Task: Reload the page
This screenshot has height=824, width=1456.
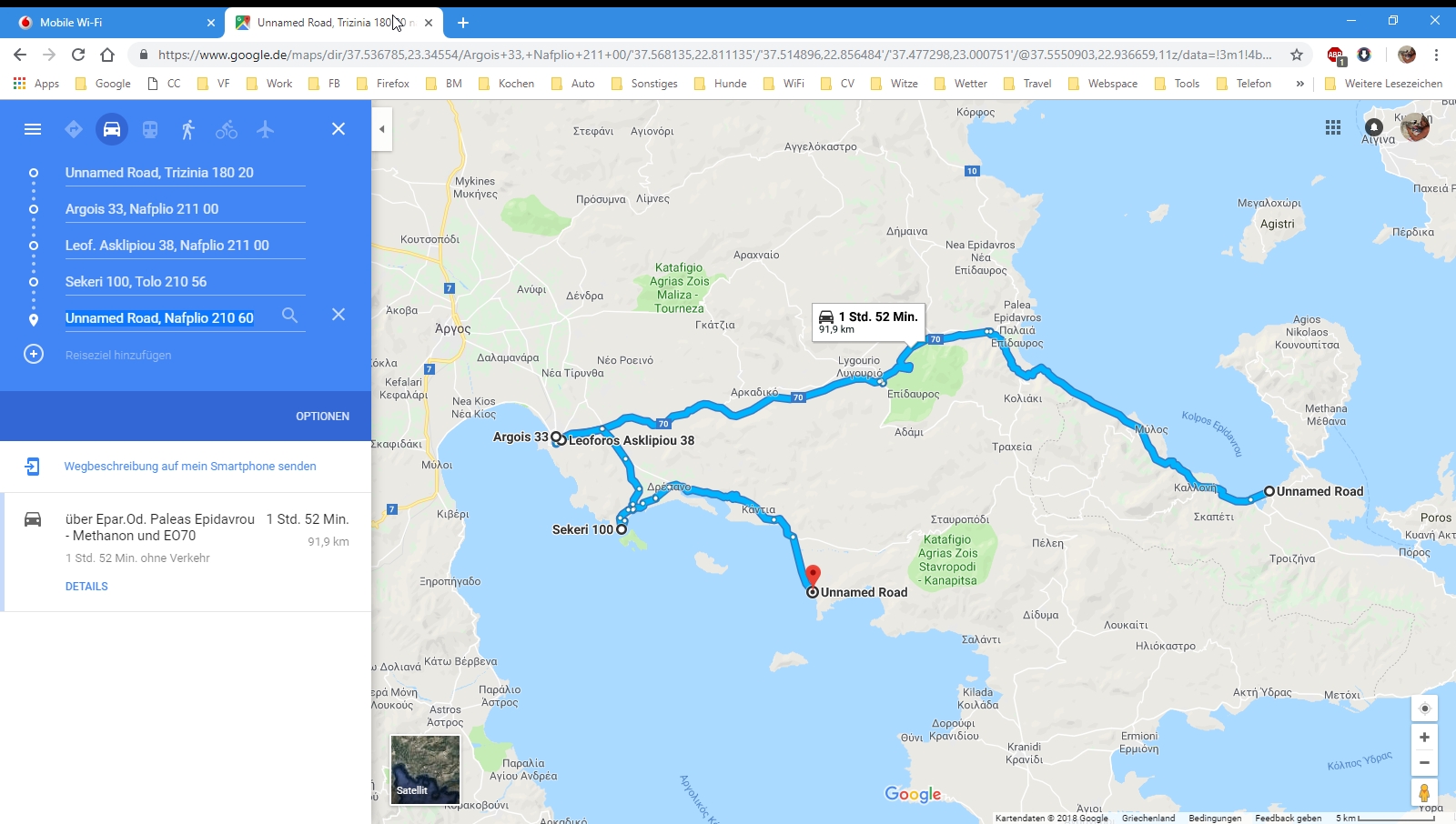Action: (x=78, y=55)
